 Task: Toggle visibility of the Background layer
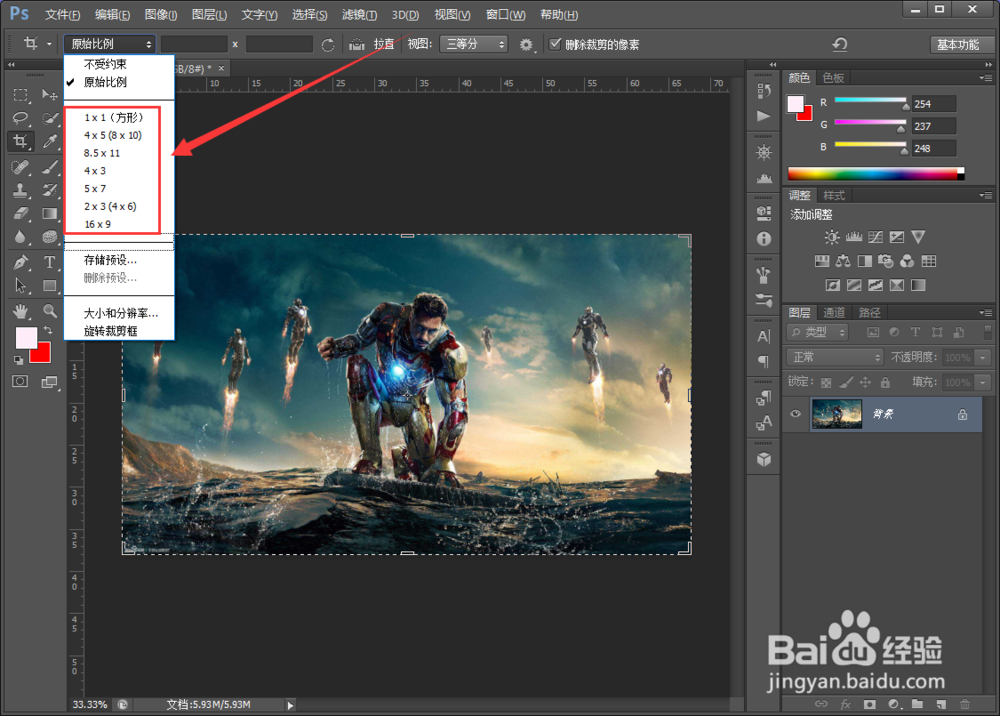coord(795,414)
